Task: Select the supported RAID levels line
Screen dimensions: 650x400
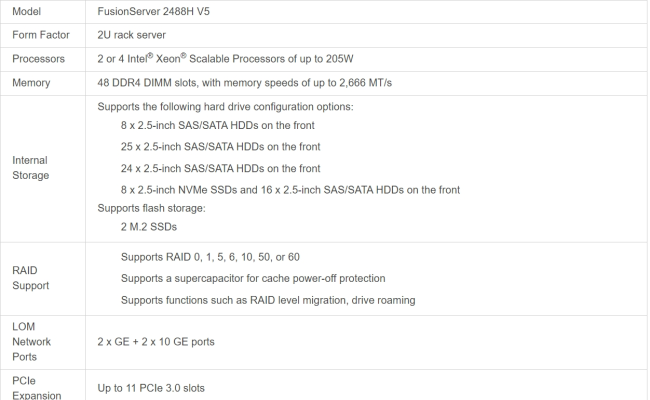Action: [x=210, y=257]
